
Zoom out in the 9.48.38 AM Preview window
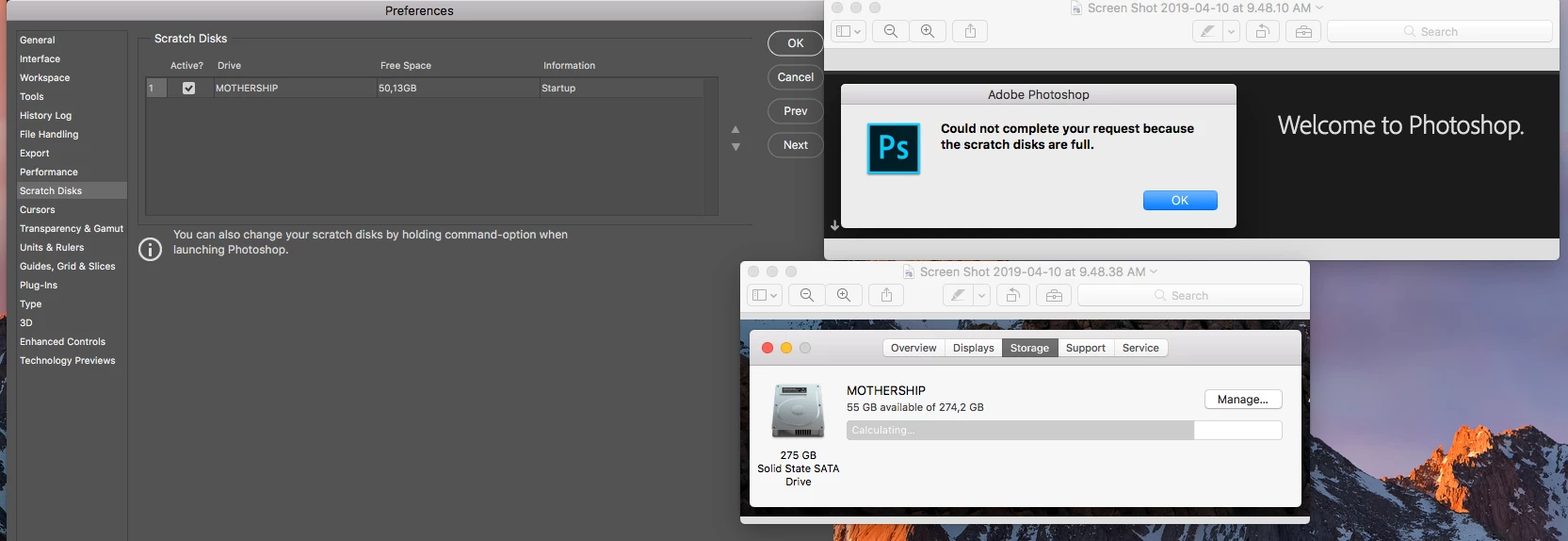807,295
